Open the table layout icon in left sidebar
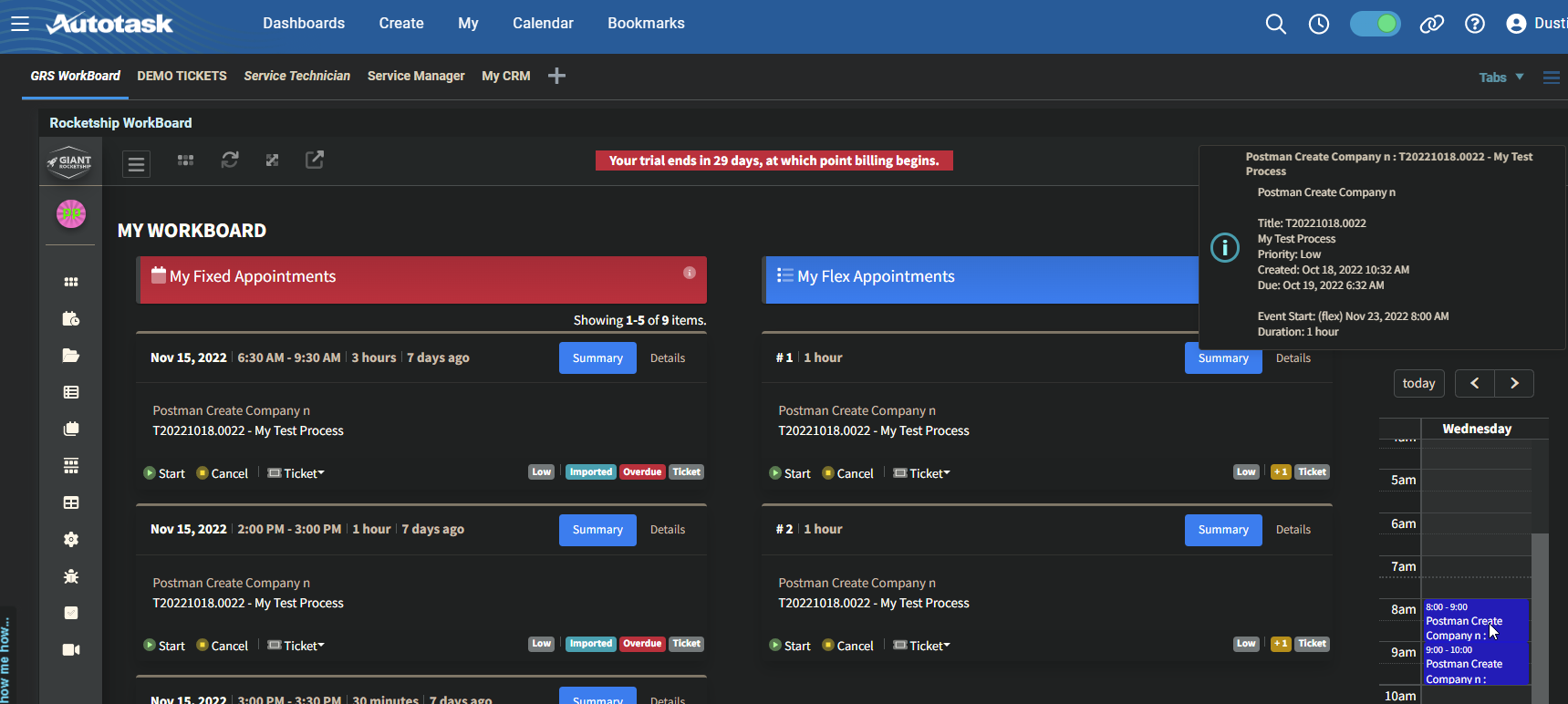 [71, 502]
